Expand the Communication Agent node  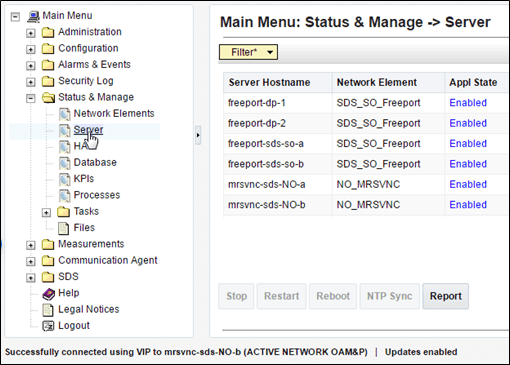(31, 262)
